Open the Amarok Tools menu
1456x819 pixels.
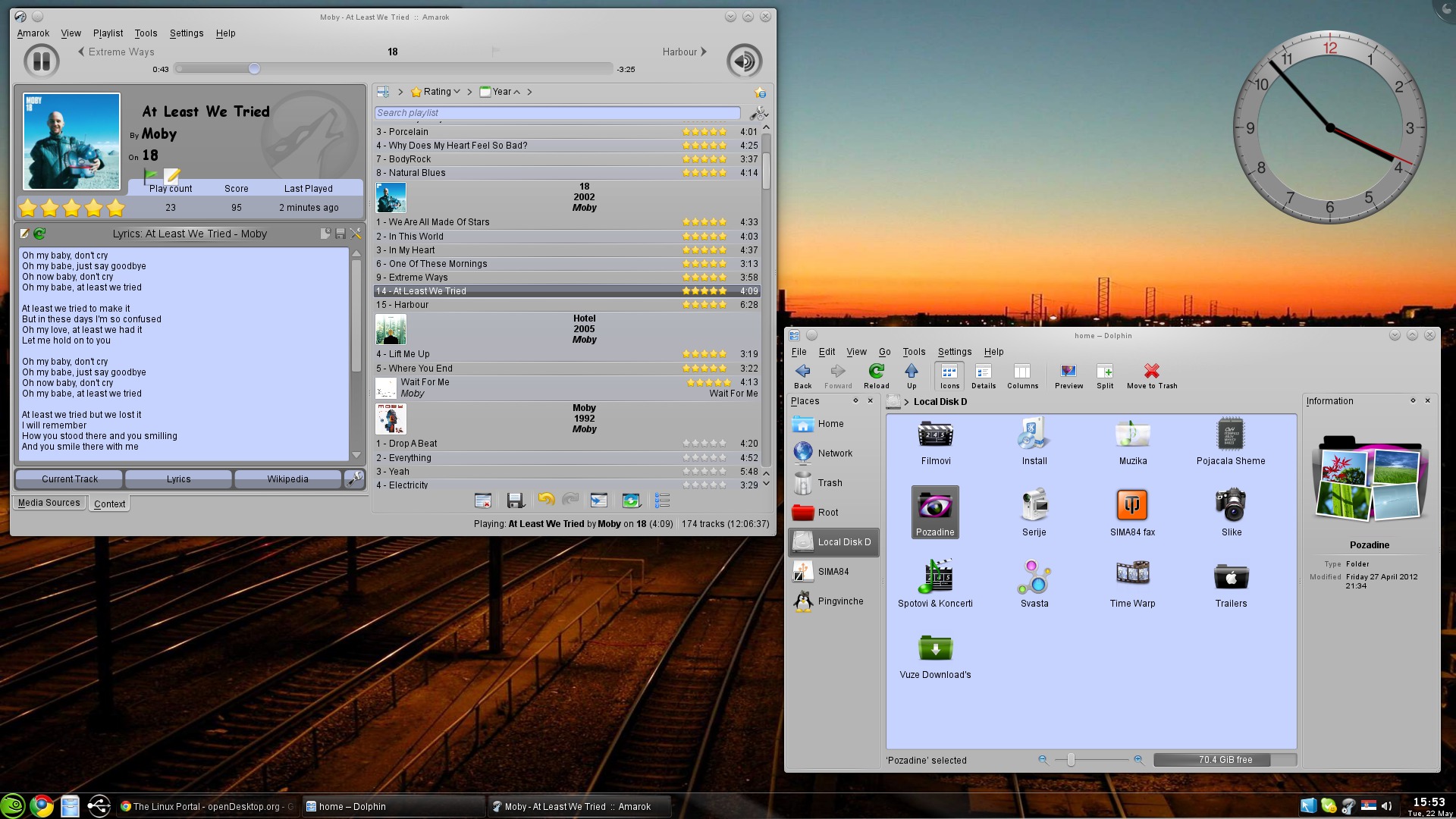tap(146, 33)
